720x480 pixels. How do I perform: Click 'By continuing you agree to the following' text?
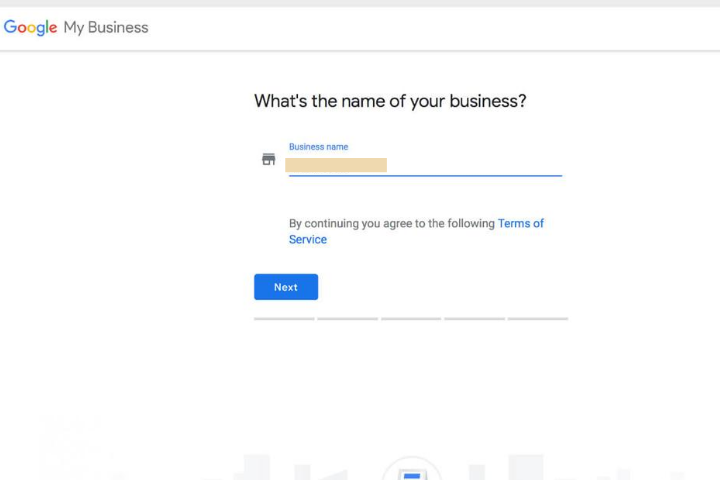[392, 224]
